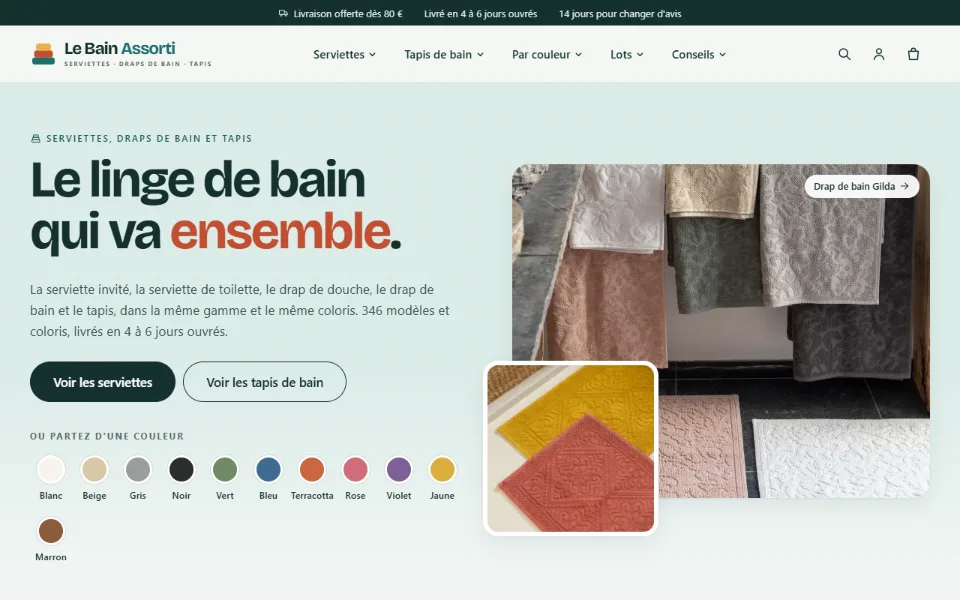Click the orange word 'ensemble' in headline
The image size is (960, 600).
click(x=280, y=231)
